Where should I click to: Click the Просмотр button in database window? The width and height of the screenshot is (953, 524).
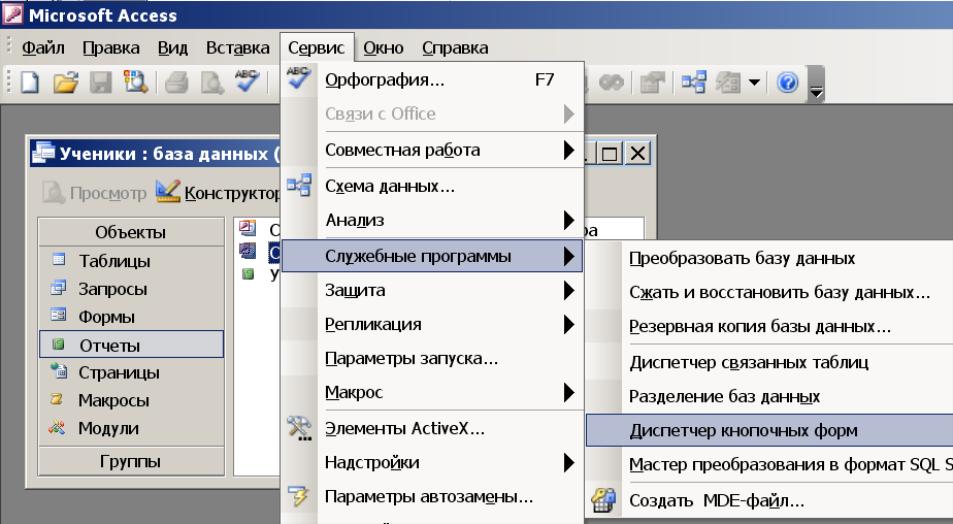[95, 193]
